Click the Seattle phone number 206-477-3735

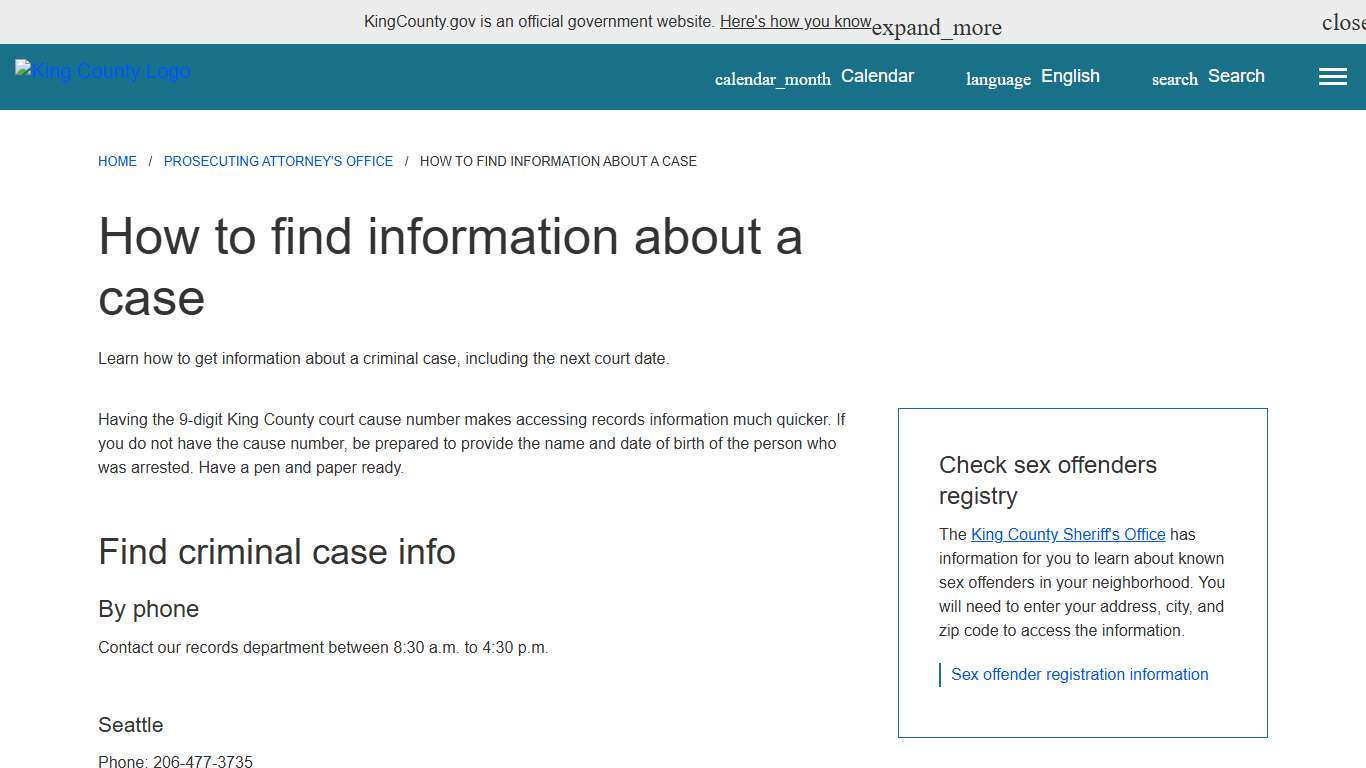(x=203, y=761)
